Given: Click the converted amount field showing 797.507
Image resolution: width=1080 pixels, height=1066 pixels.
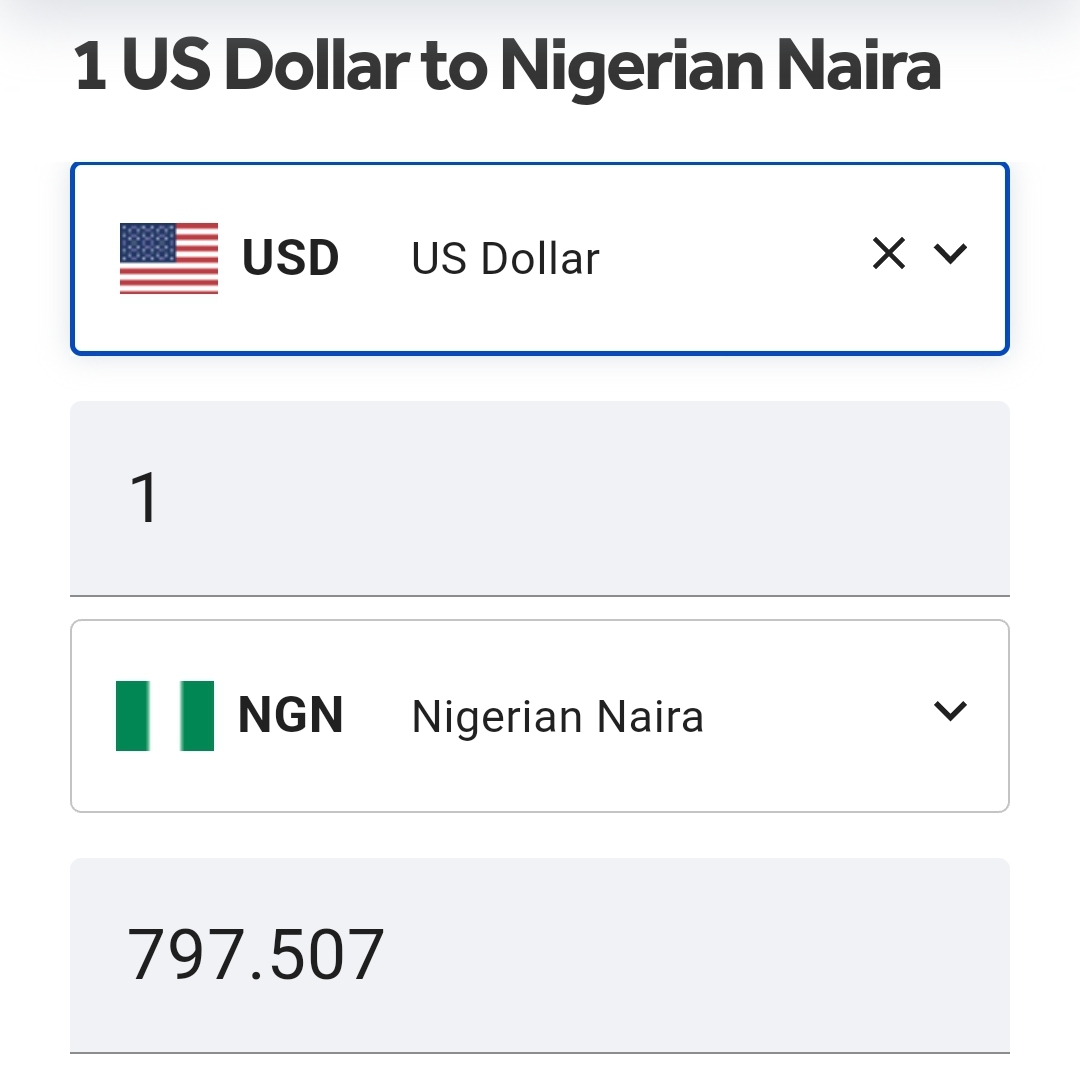Looking at the screenshot, I should click(x=540, y=955).
